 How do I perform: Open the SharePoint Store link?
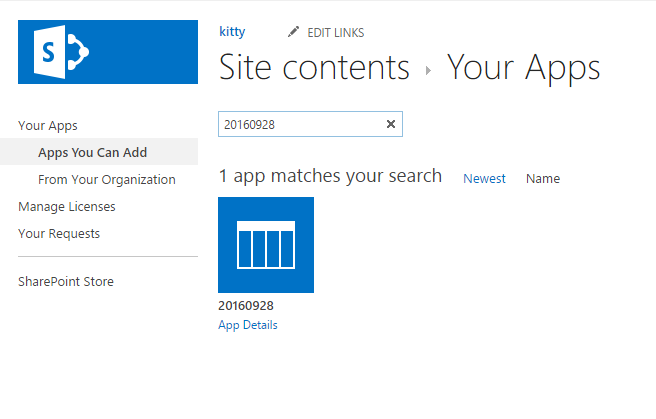pos(66,282)
